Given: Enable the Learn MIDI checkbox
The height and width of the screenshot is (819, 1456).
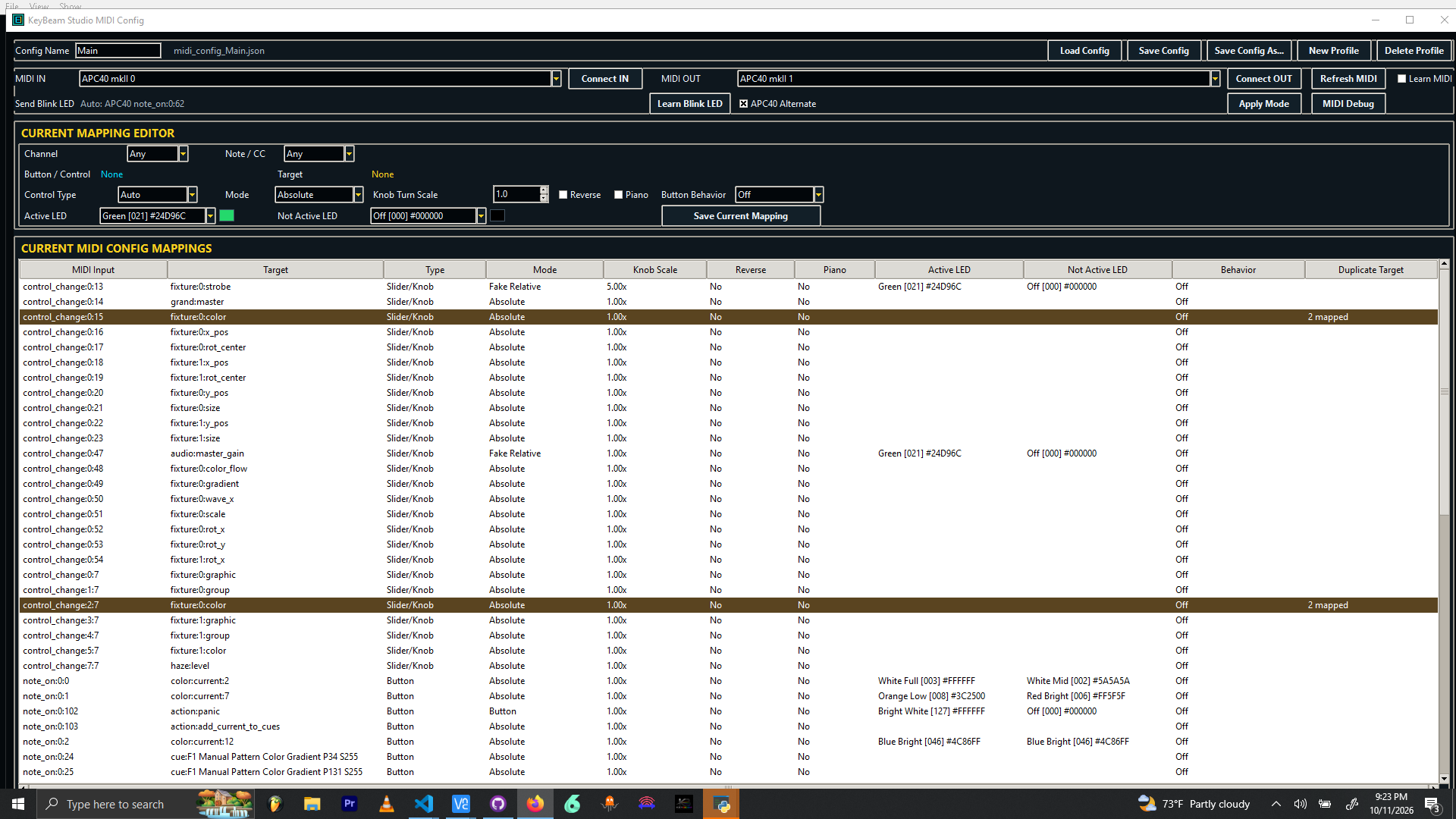Looking at the screenshot, I should 1401,79.
